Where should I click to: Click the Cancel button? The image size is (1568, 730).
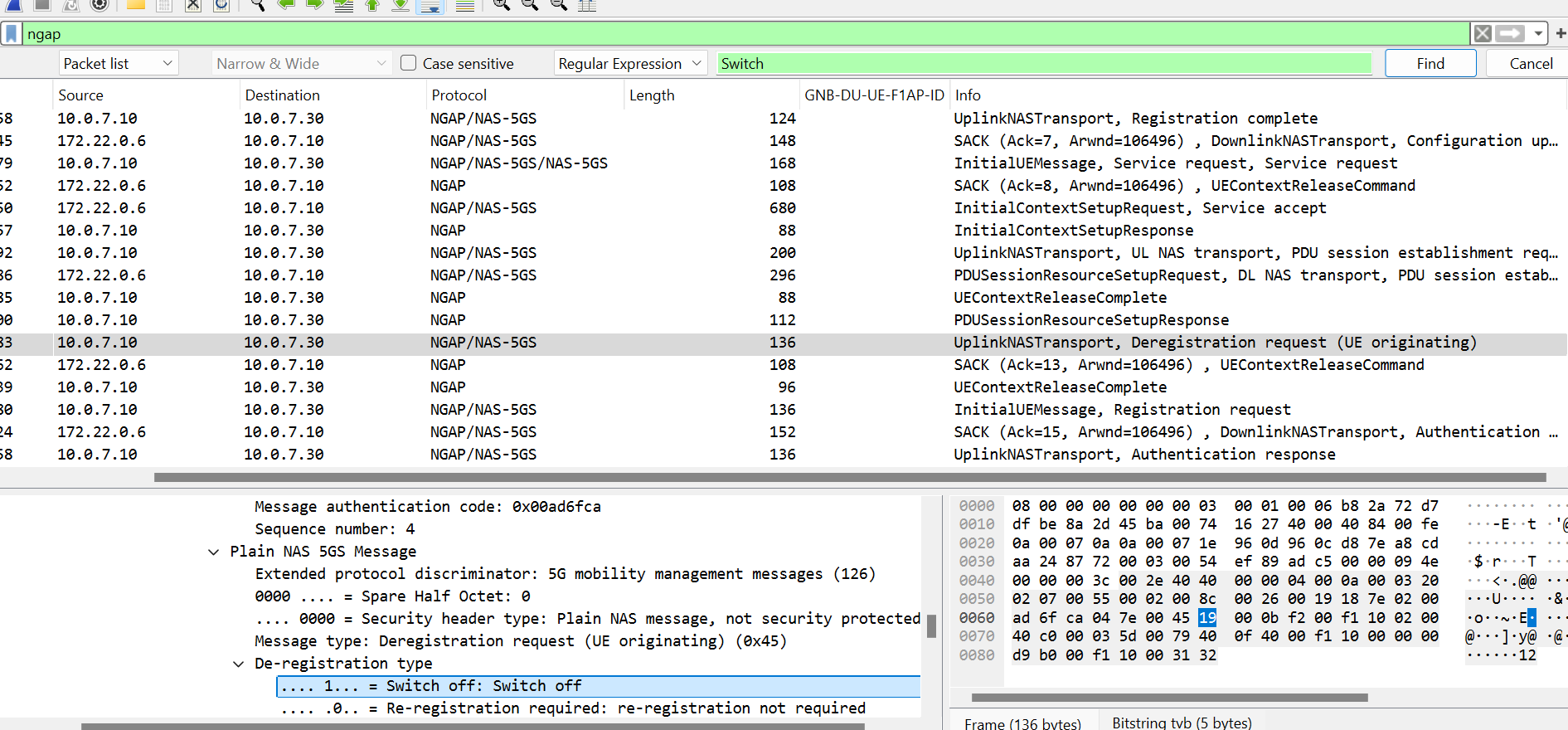pos(1530,63)
